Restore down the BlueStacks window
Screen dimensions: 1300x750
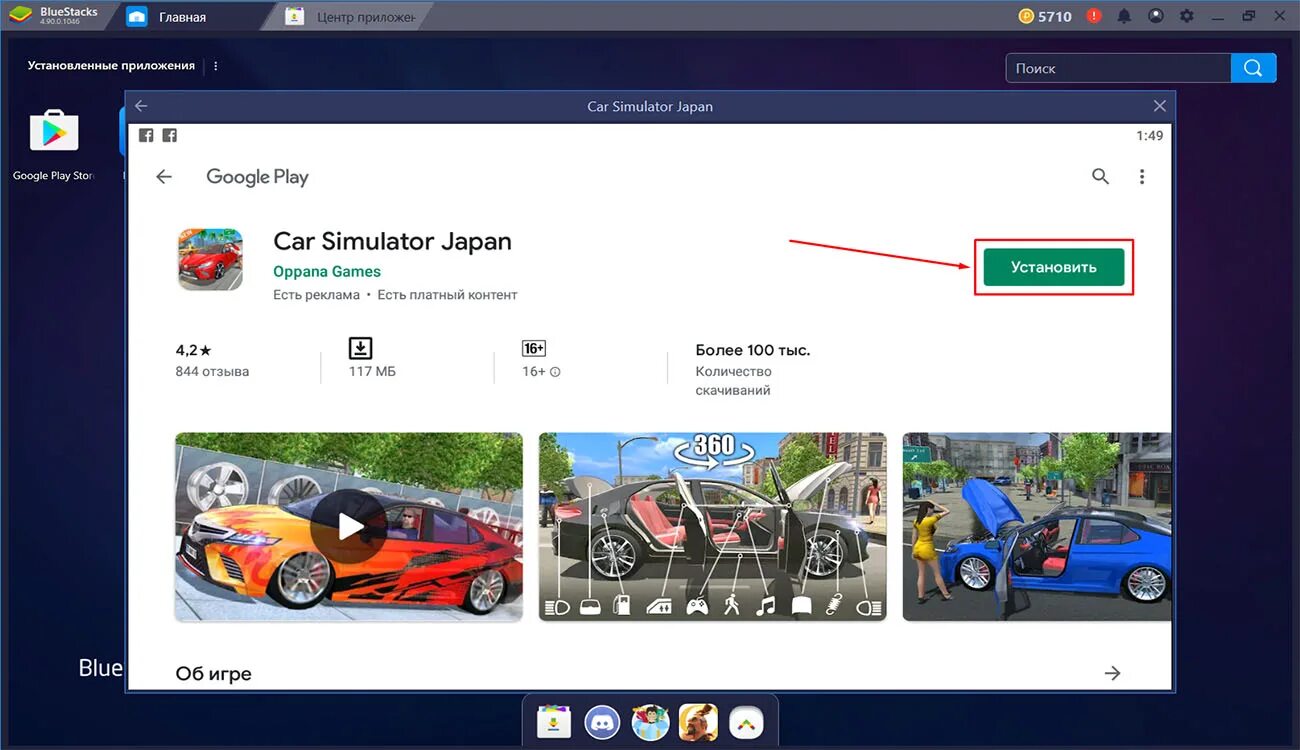1249,16
